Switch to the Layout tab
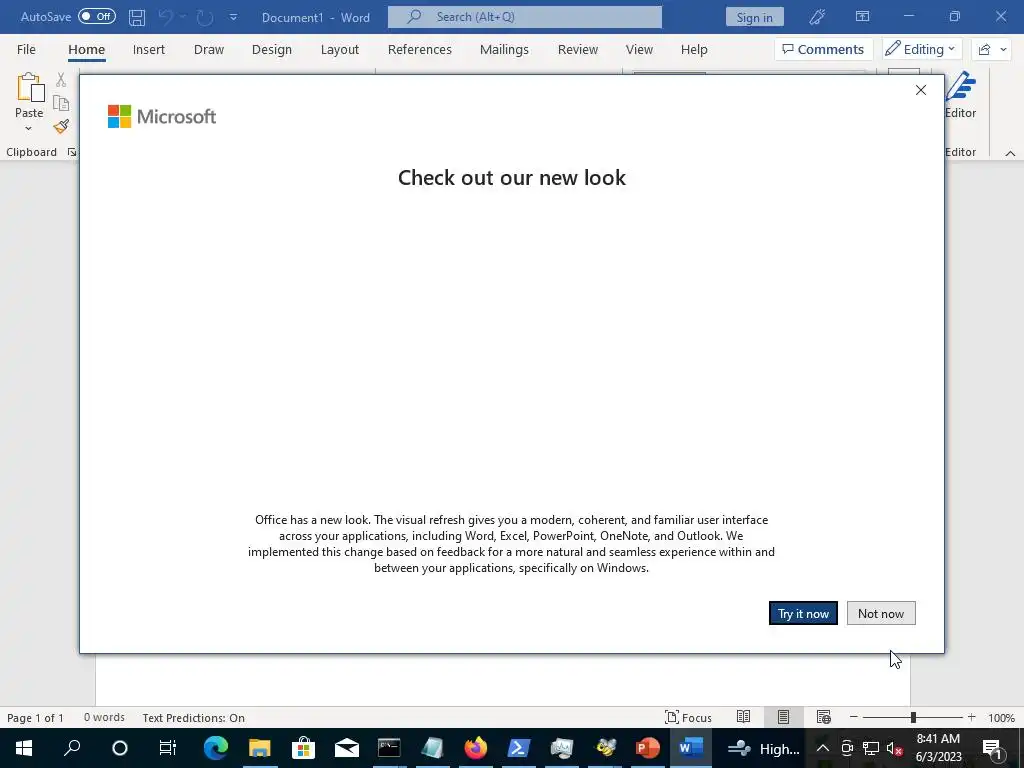The image size is (1024, 768). 340,50
